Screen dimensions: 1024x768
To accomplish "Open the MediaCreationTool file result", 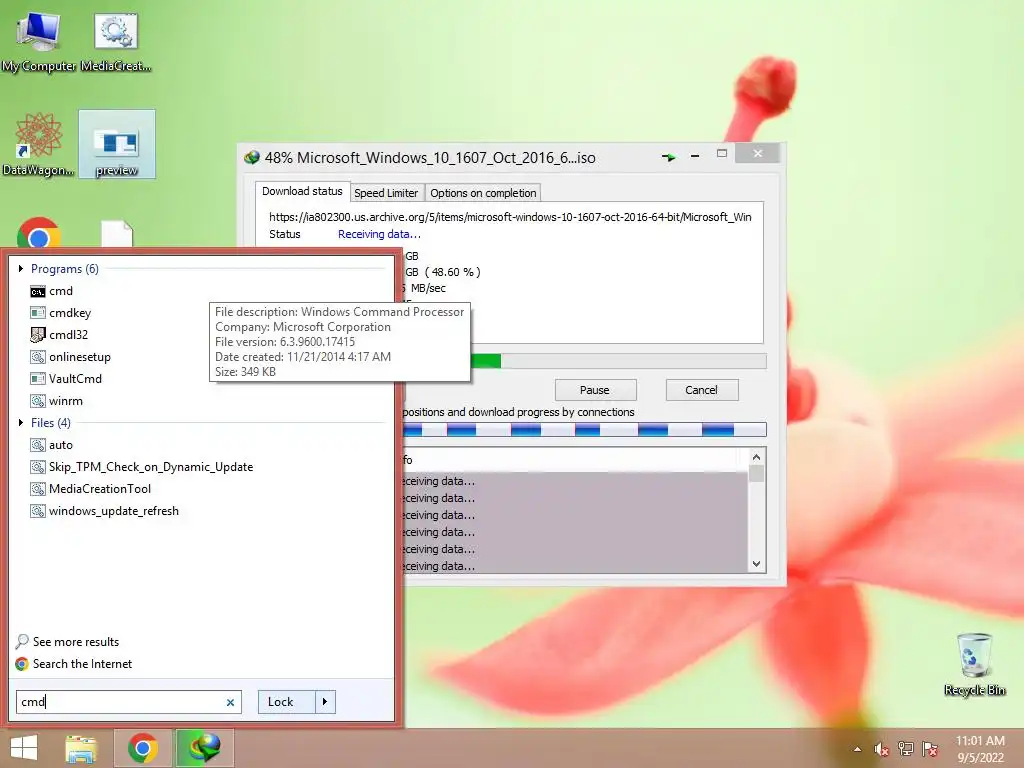I will 90,489.
